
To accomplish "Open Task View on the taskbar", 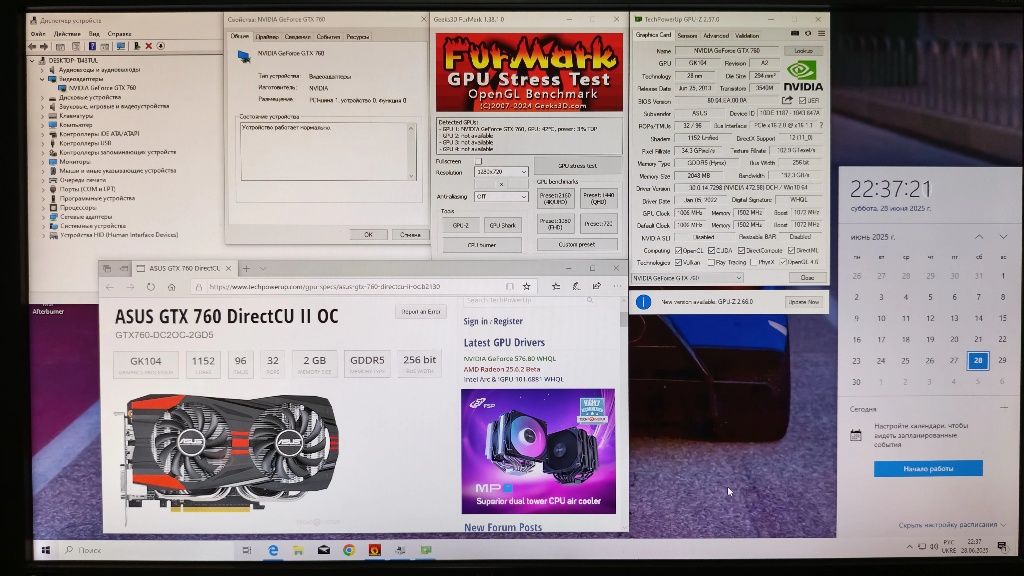I will tap(247, 550).
